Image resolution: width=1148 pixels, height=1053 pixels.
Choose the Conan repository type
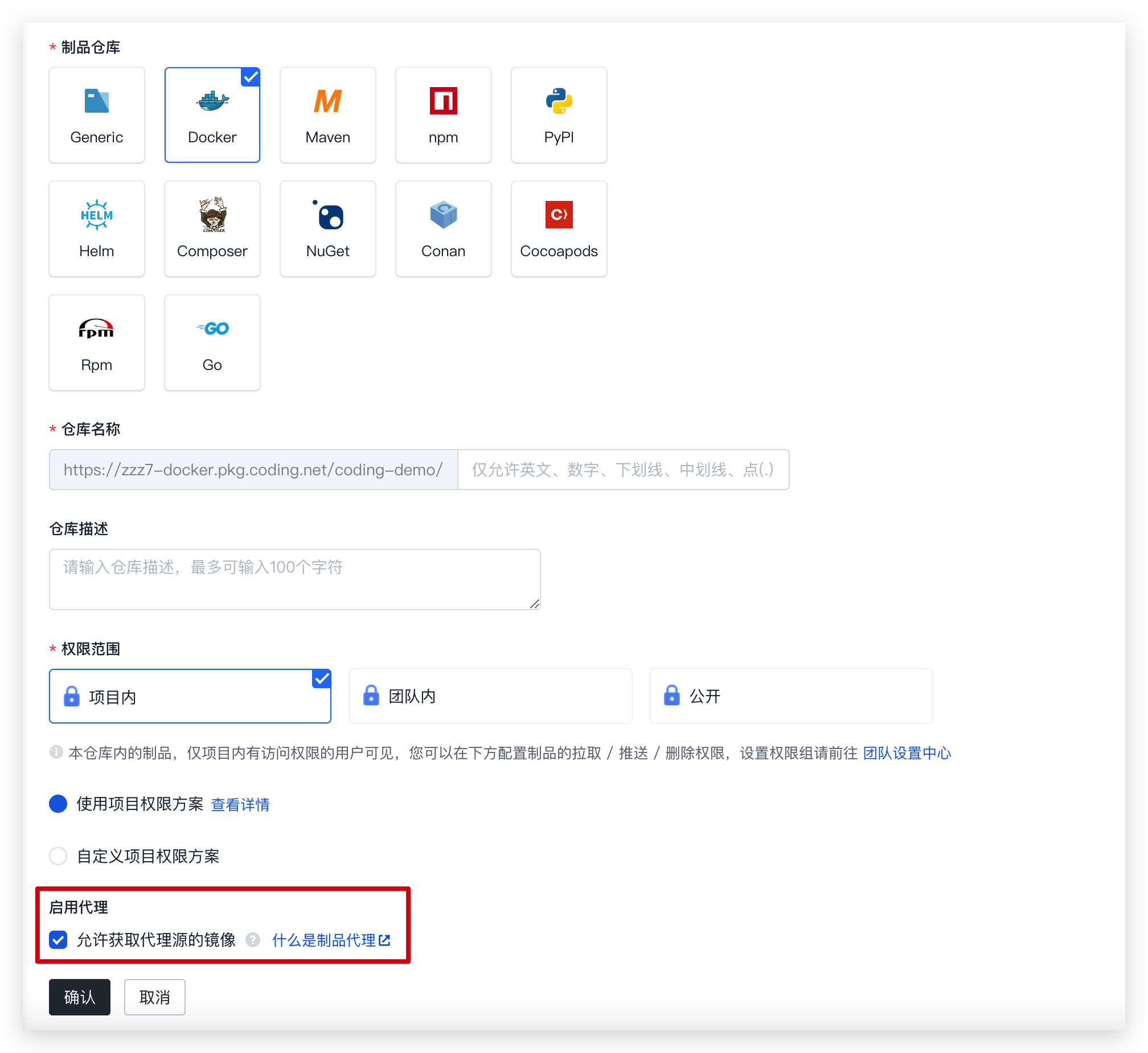coord(443,228)
